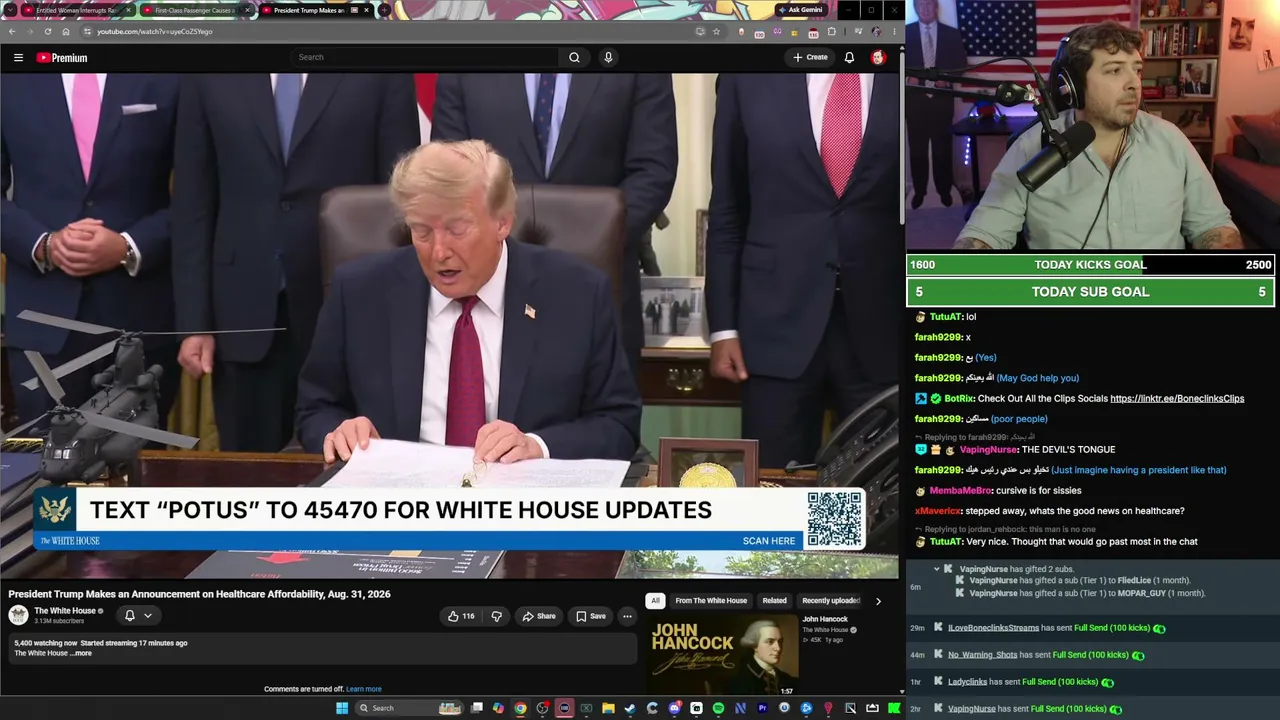Save the video to a playlist
The width and height of the screenshot is (1280, 720).
click(591, 616)
